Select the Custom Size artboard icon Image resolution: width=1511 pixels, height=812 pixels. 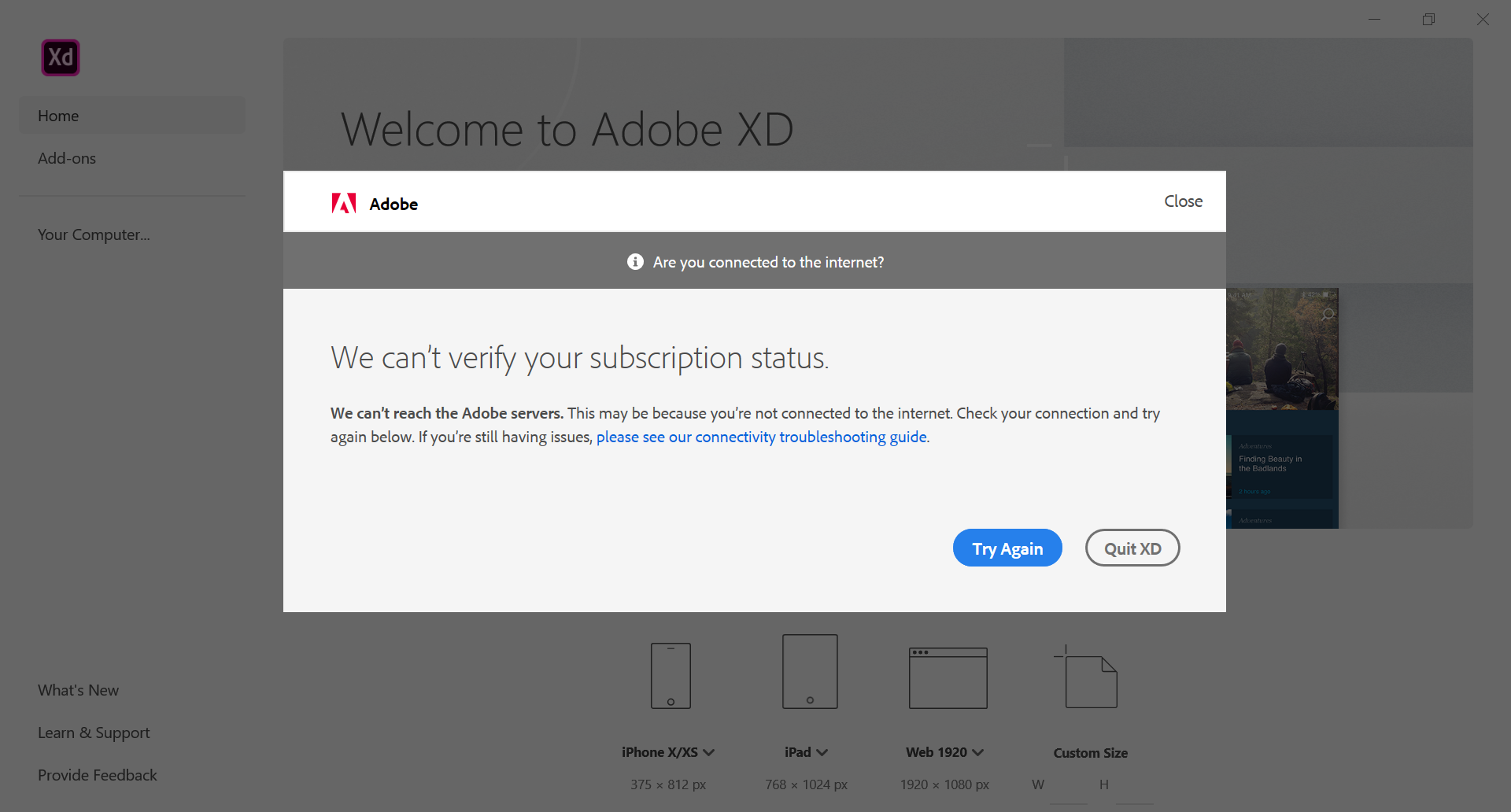(x=1086, y=677)
